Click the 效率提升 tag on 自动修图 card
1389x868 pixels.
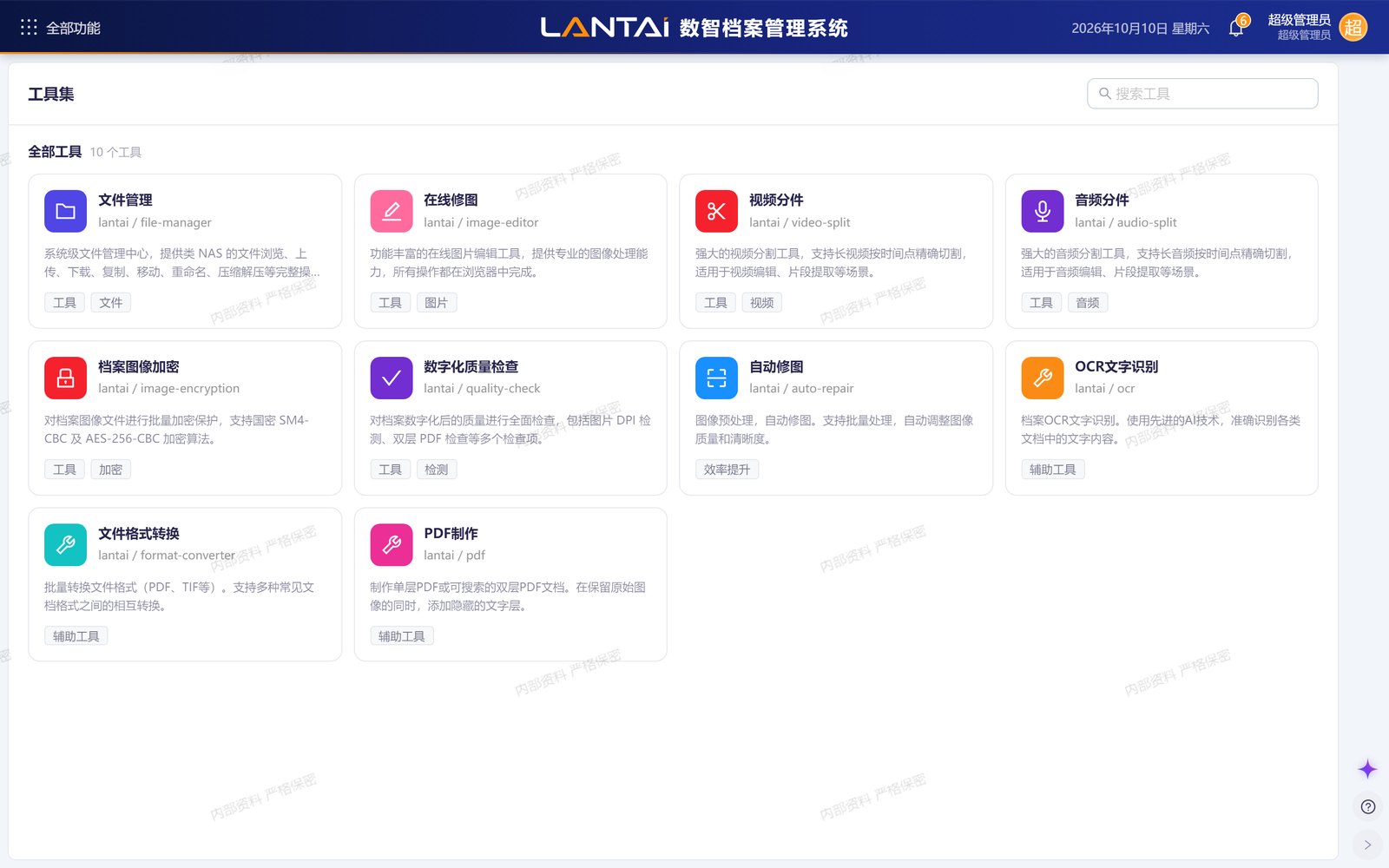tap(727, 470)
